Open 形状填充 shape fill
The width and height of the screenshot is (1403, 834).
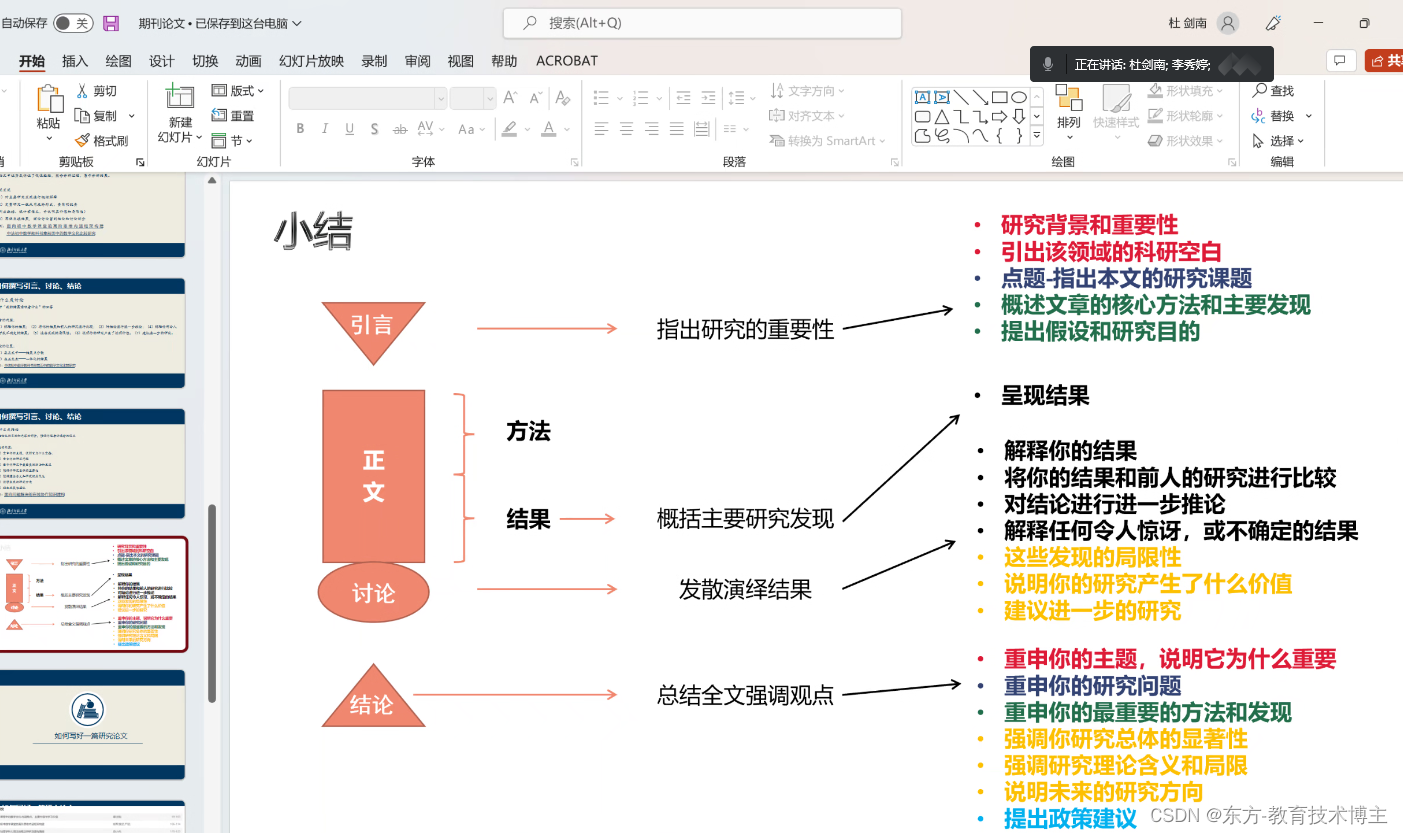pos(1187,91)
